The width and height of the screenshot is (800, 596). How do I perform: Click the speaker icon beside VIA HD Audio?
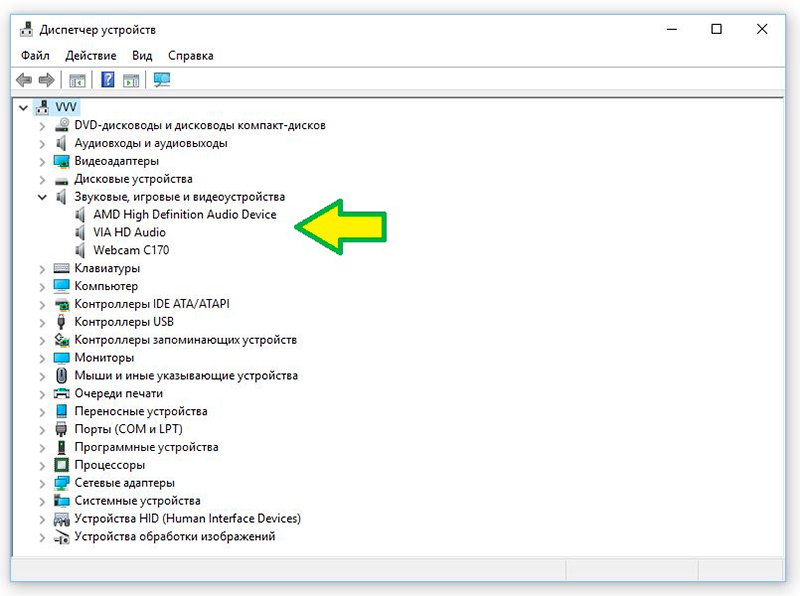tap(81, 232)
